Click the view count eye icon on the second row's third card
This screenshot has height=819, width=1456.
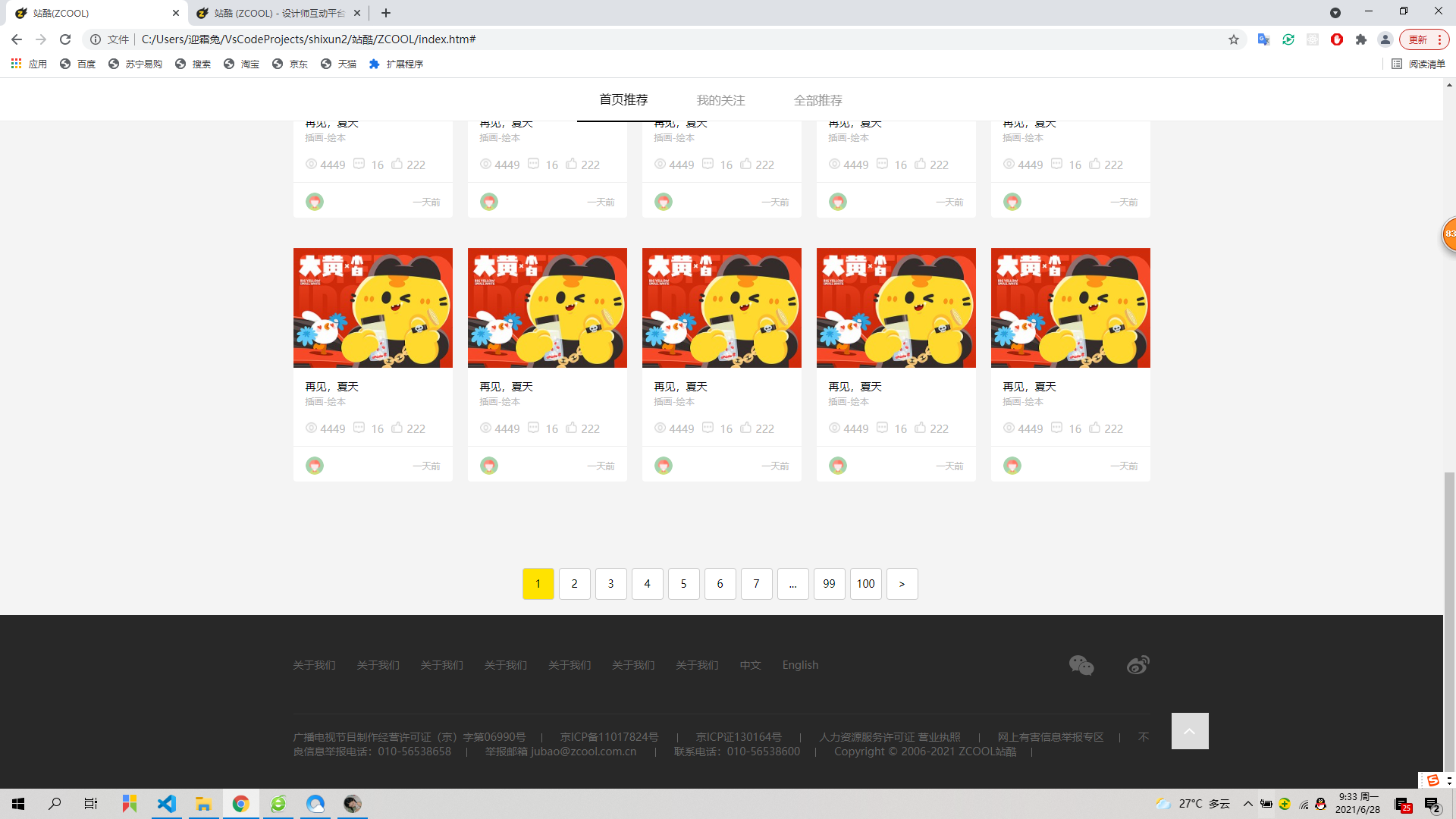660,428
